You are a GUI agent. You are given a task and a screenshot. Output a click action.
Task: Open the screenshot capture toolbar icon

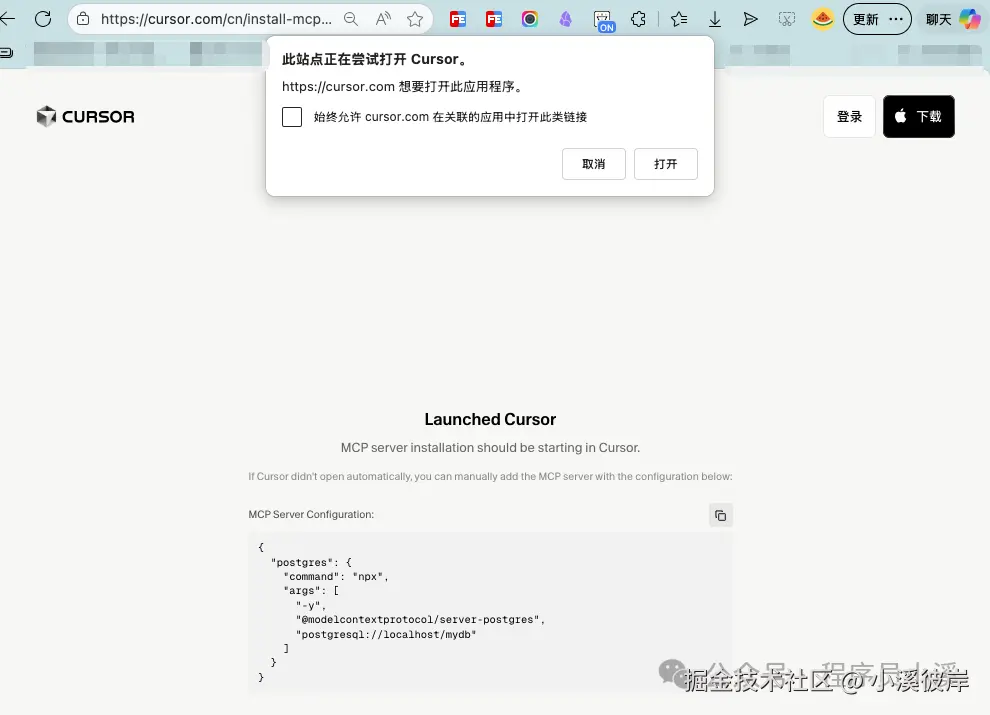[x=787, y=20]
